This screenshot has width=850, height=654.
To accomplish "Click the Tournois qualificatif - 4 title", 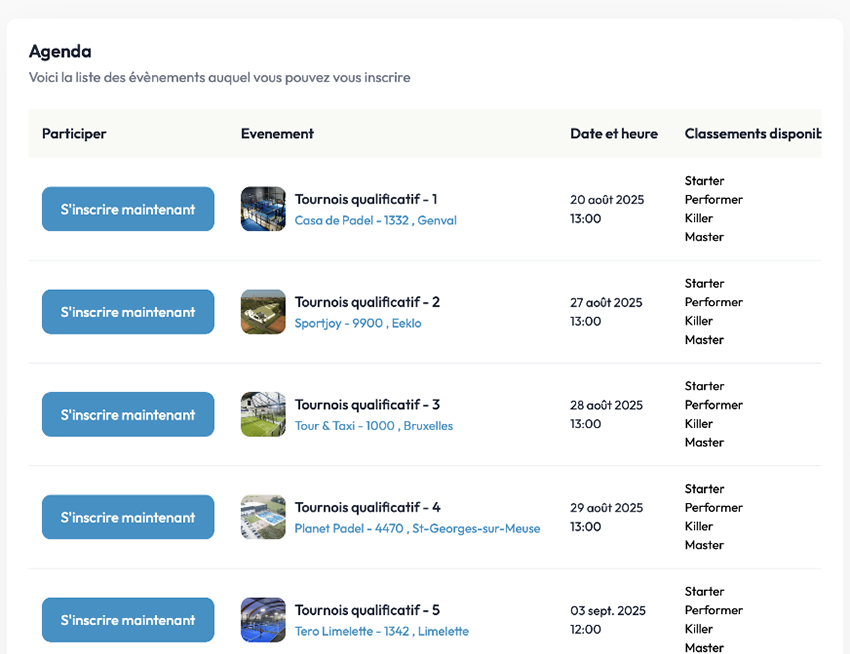I will [367, 508].
